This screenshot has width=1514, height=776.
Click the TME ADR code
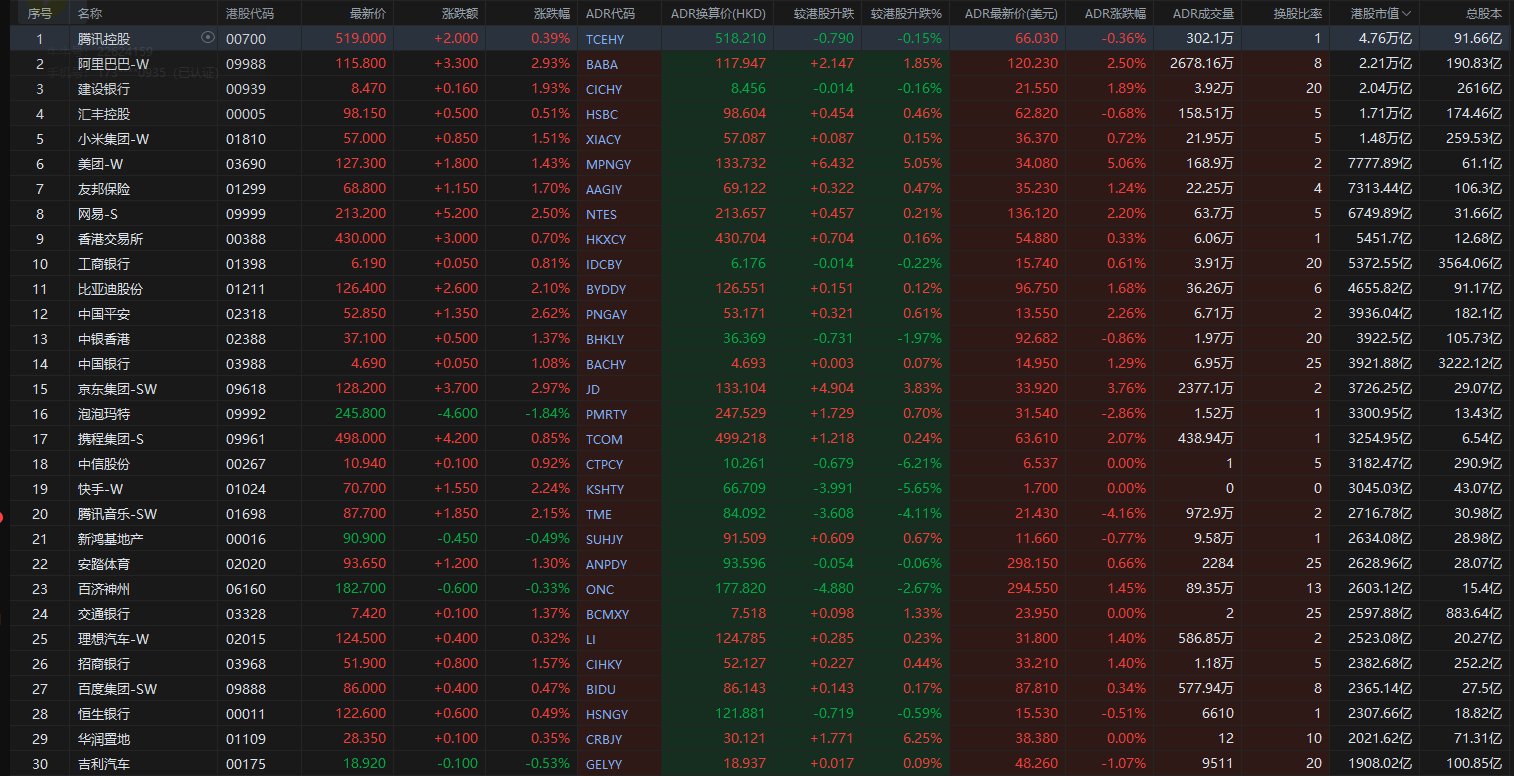click(600, 514)
